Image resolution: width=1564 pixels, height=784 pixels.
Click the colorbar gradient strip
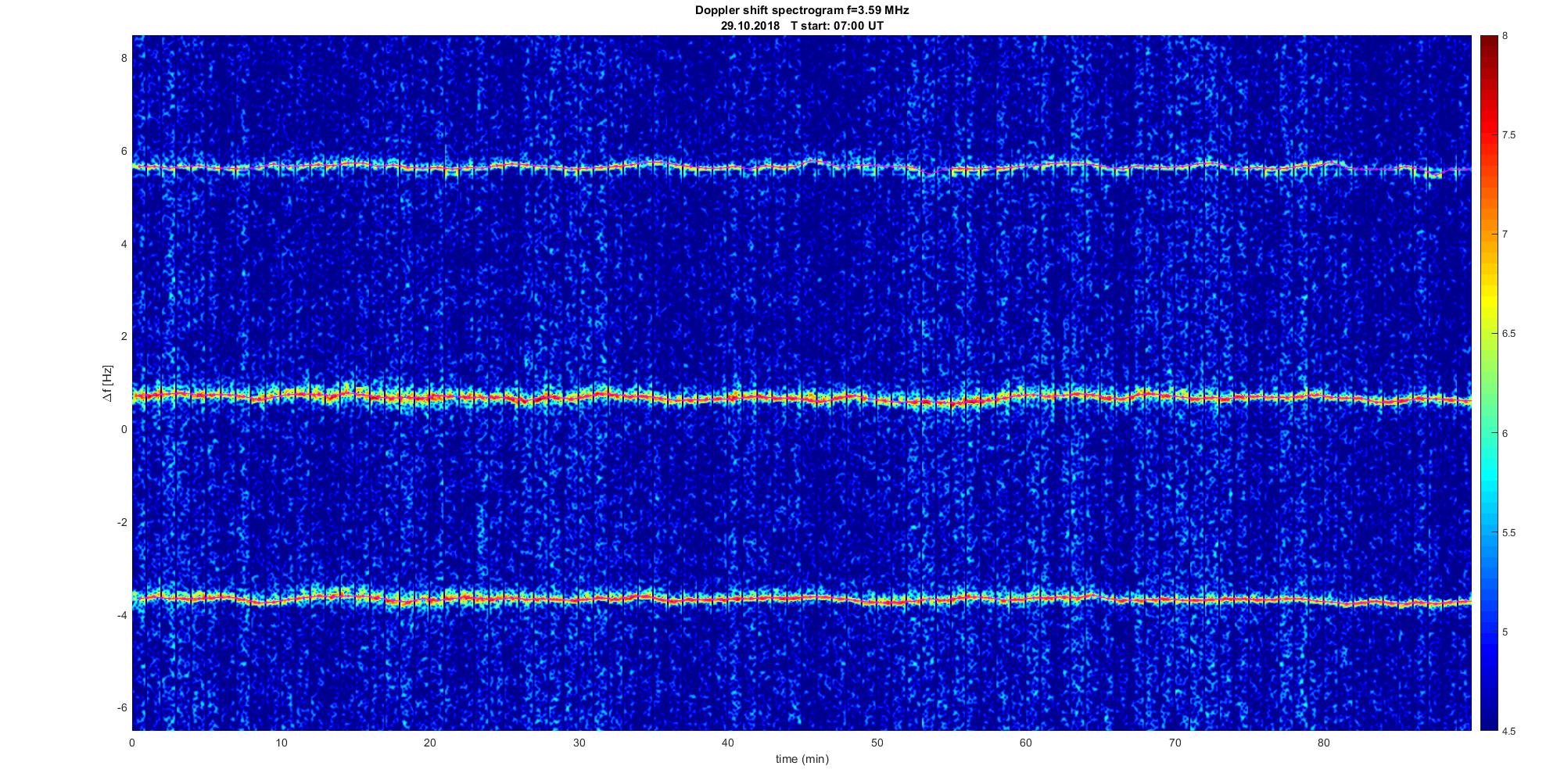pyautogui.click(x=1488, y=383)
